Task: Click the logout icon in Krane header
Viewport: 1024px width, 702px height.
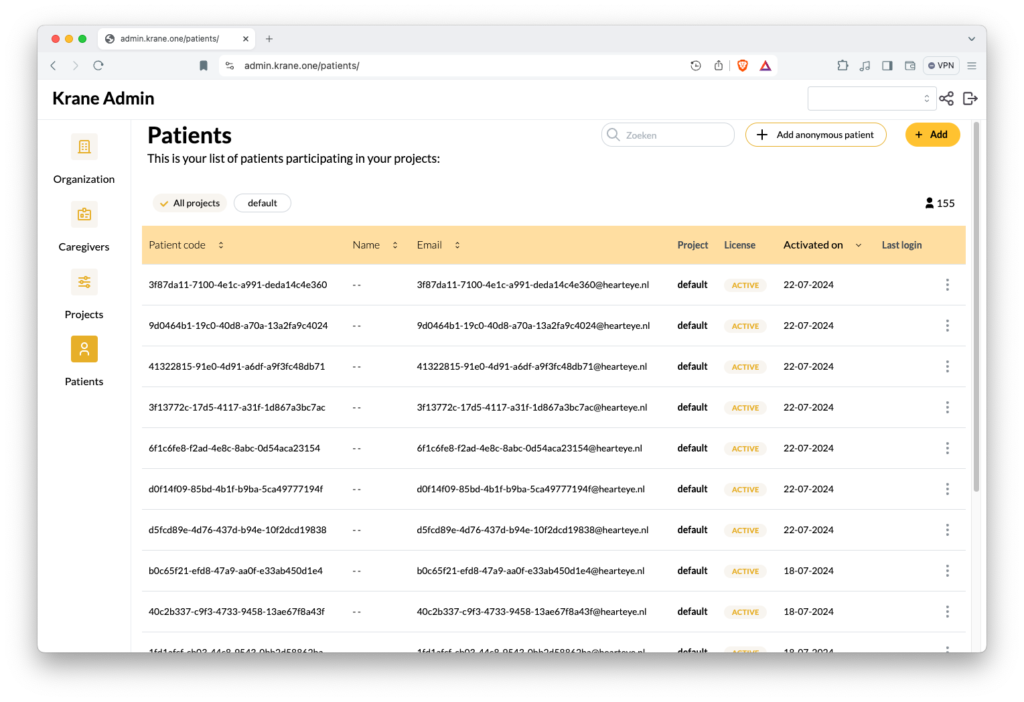Action: pyautogui.click(x=970, y=99)
